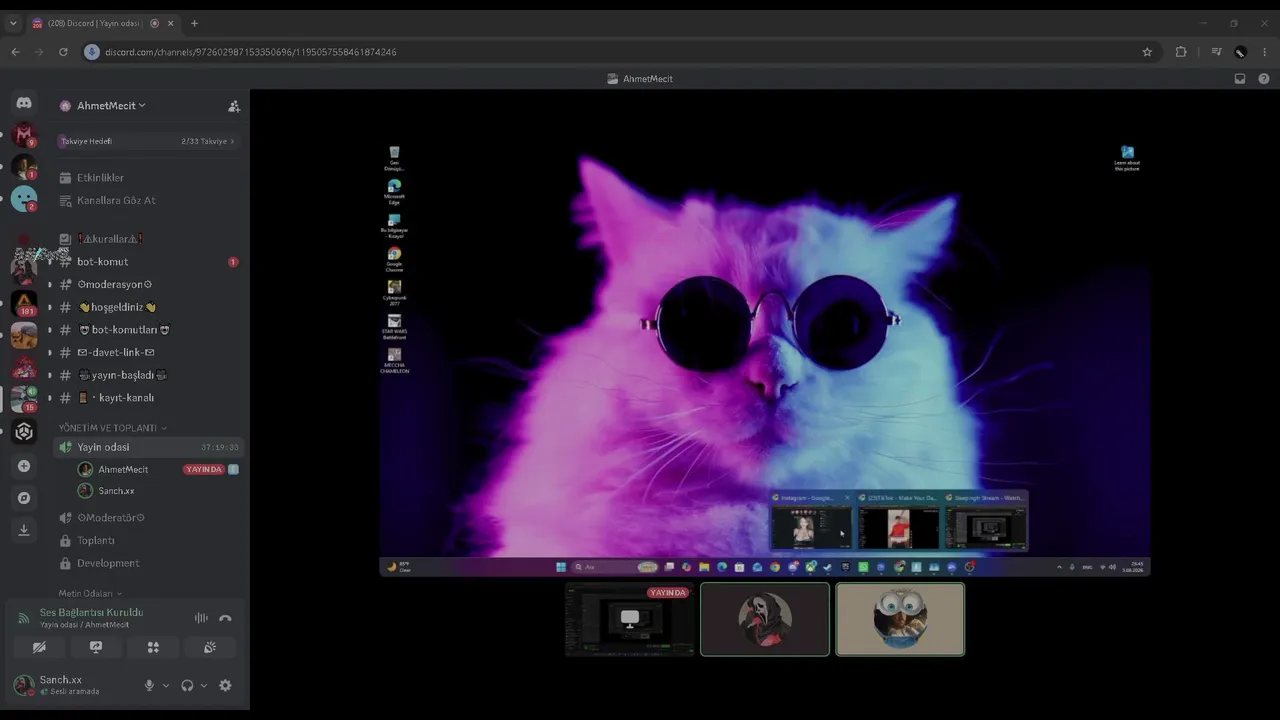Select the cube logo server icon
This screenshot has width=1280, height=720.
pyautogui.click(x=24, y=432)
